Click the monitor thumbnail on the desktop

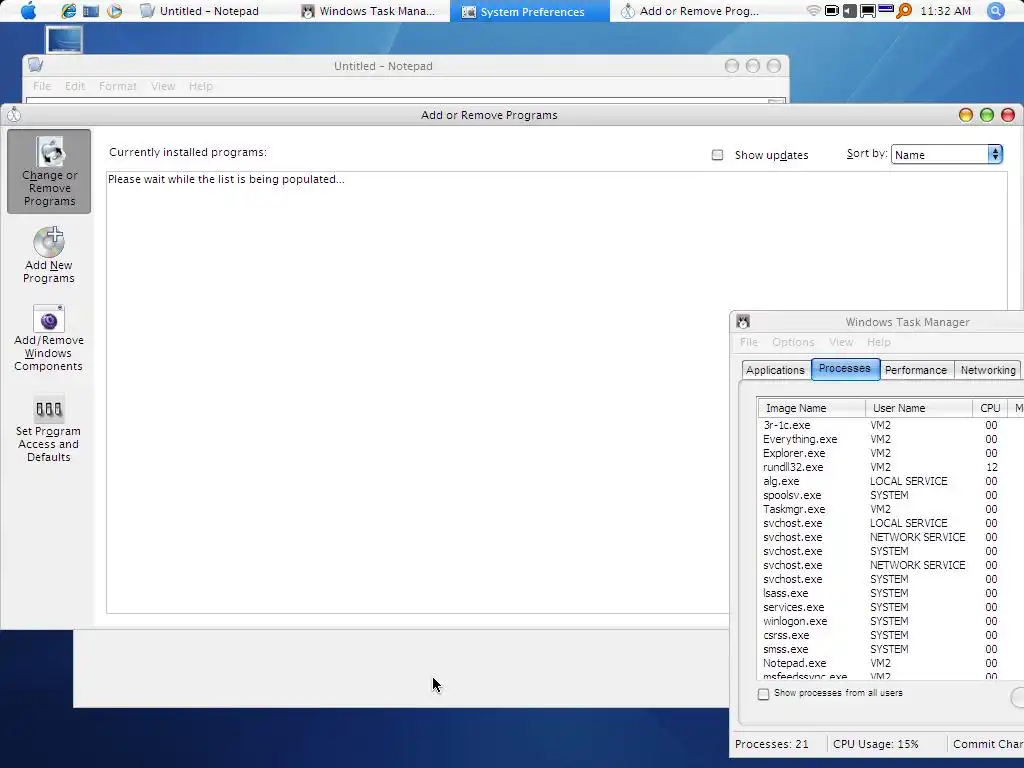(x=64, y=40)
